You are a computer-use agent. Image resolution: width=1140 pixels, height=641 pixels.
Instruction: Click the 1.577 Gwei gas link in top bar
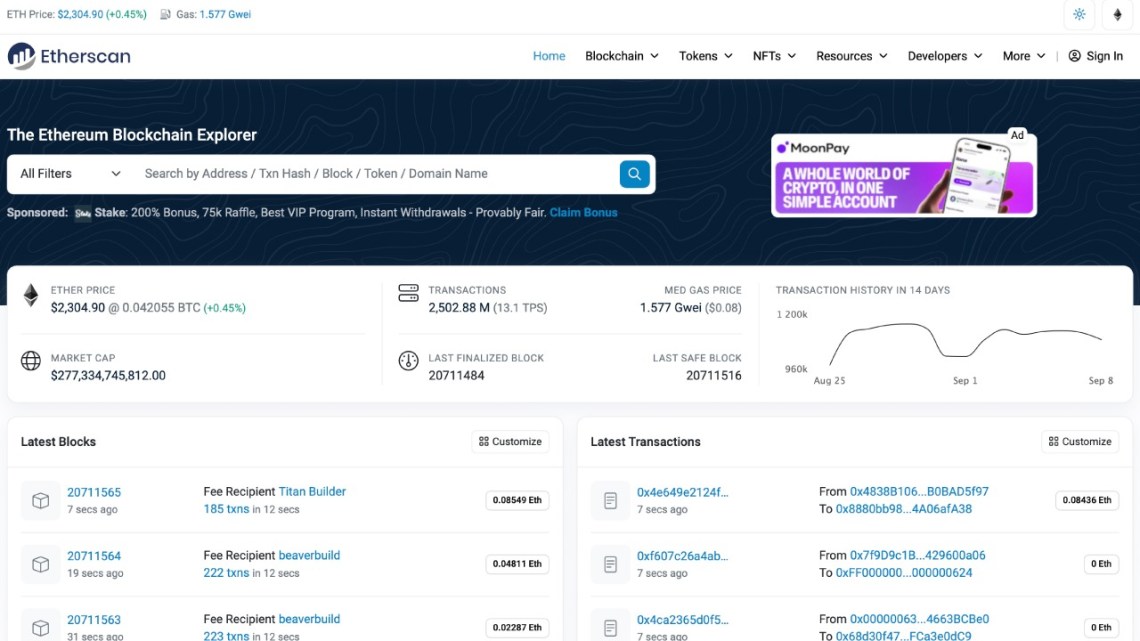pyautogui.click(x=225, y=15)
